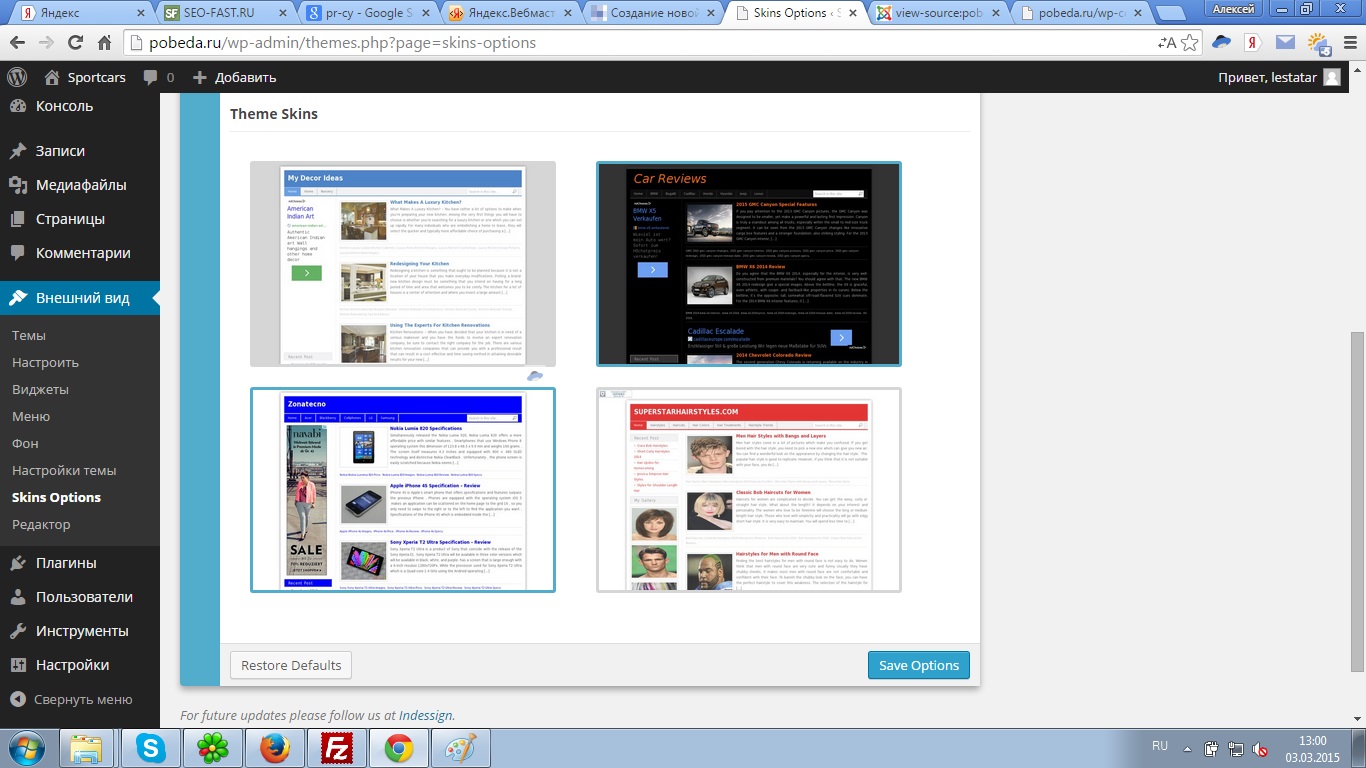Click the WordPress logo in admin bar
The height and width of the screenshot is (768, 1366).
[x=17, y=77]
